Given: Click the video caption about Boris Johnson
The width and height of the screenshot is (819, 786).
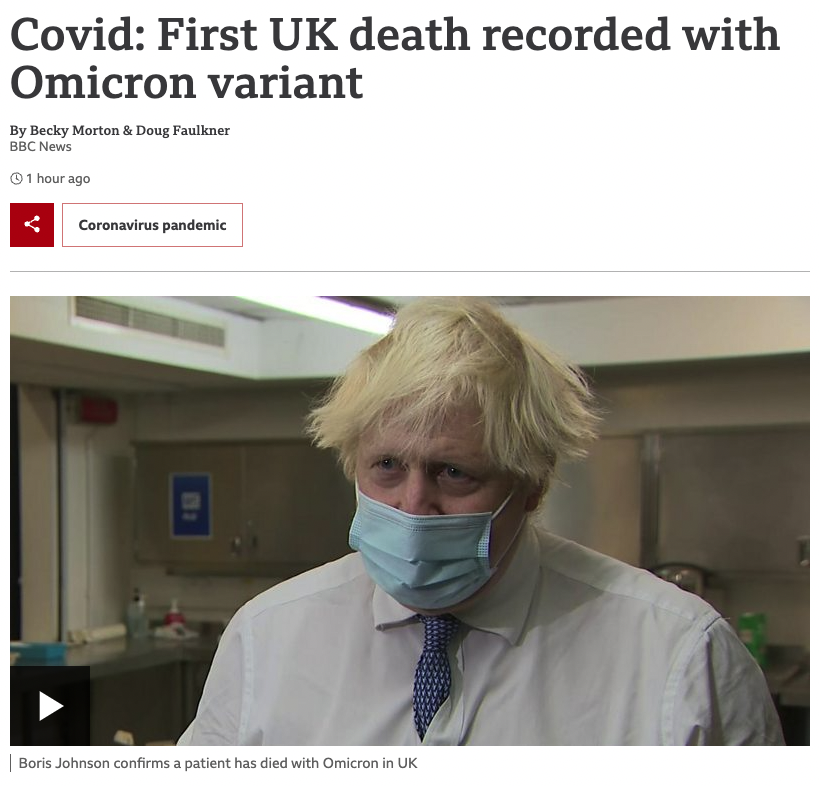Looking at the screenshot, I should (218, 763).
